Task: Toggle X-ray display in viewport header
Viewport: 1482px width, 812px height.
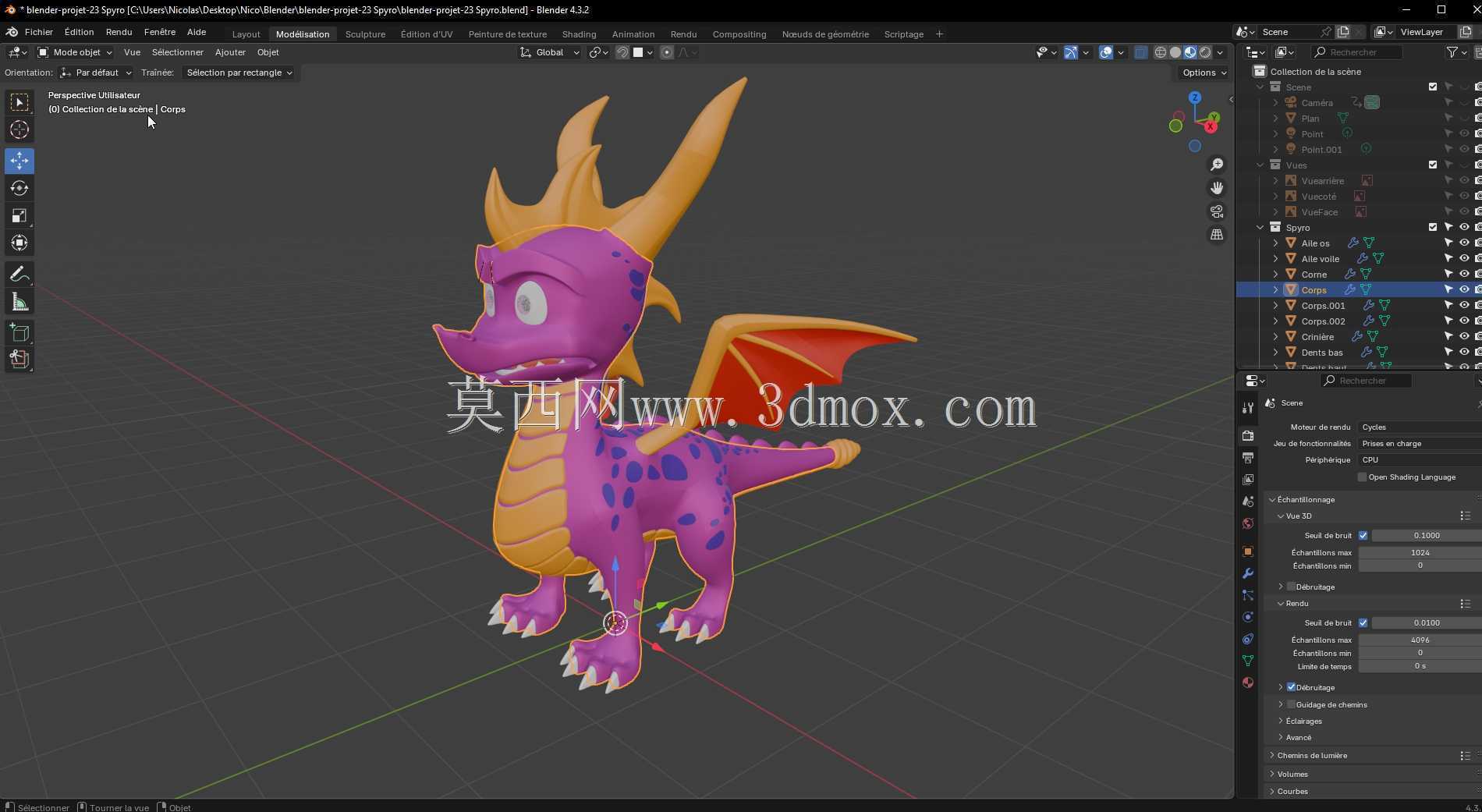Action: [x=1140, y=52]
